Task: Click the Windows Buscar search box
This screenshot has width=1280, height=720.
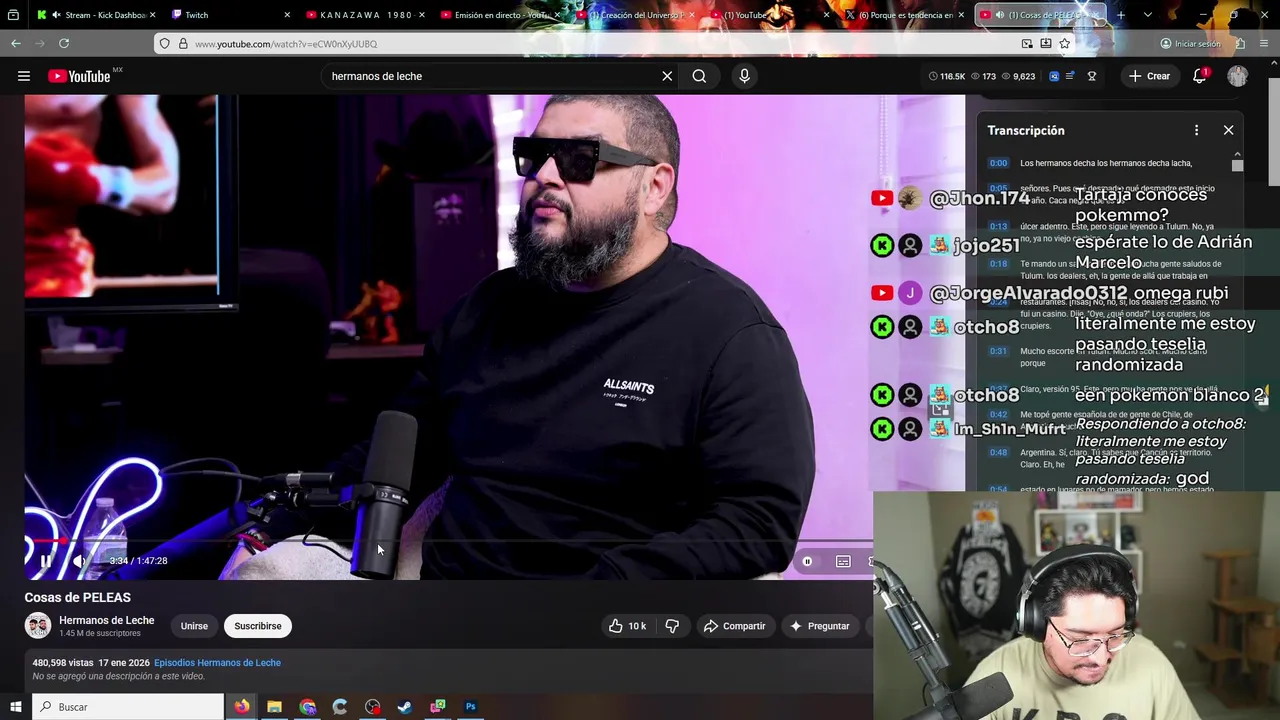Action: [128, 707]
